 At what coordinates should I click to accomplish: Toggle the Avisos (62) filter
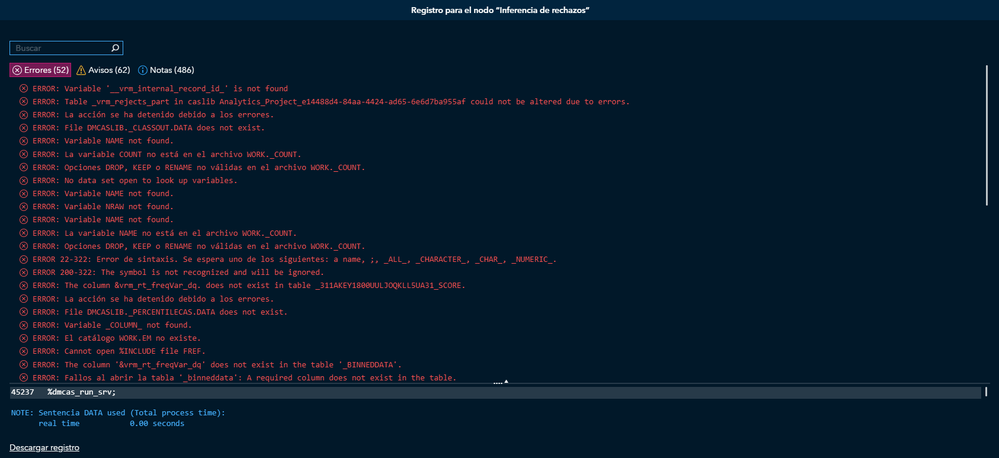pos(103,70)
